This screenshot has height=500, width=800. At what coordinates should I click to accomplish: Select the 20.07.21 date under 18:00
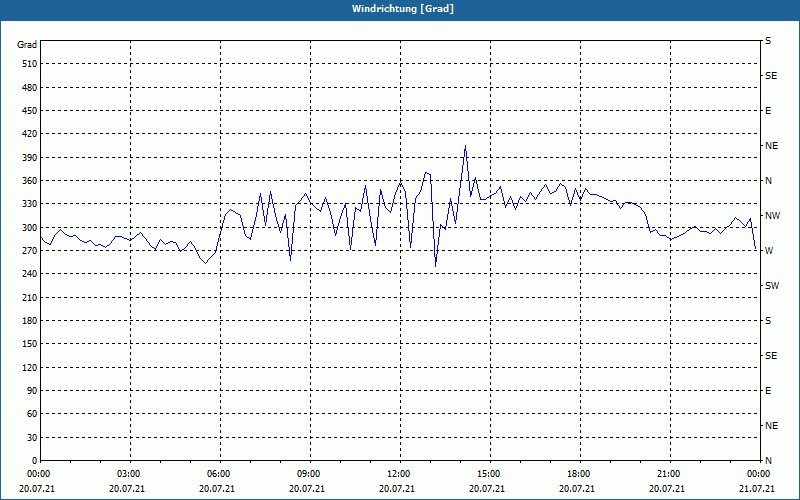577,489
